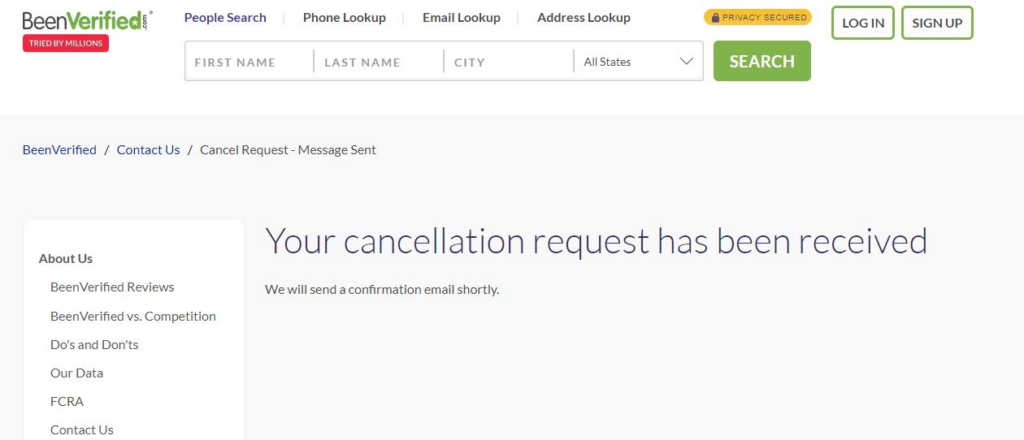Follow the BeenVerified breadcrumb link
Screen dimensions: 1024x440
(x=59, y=149)
